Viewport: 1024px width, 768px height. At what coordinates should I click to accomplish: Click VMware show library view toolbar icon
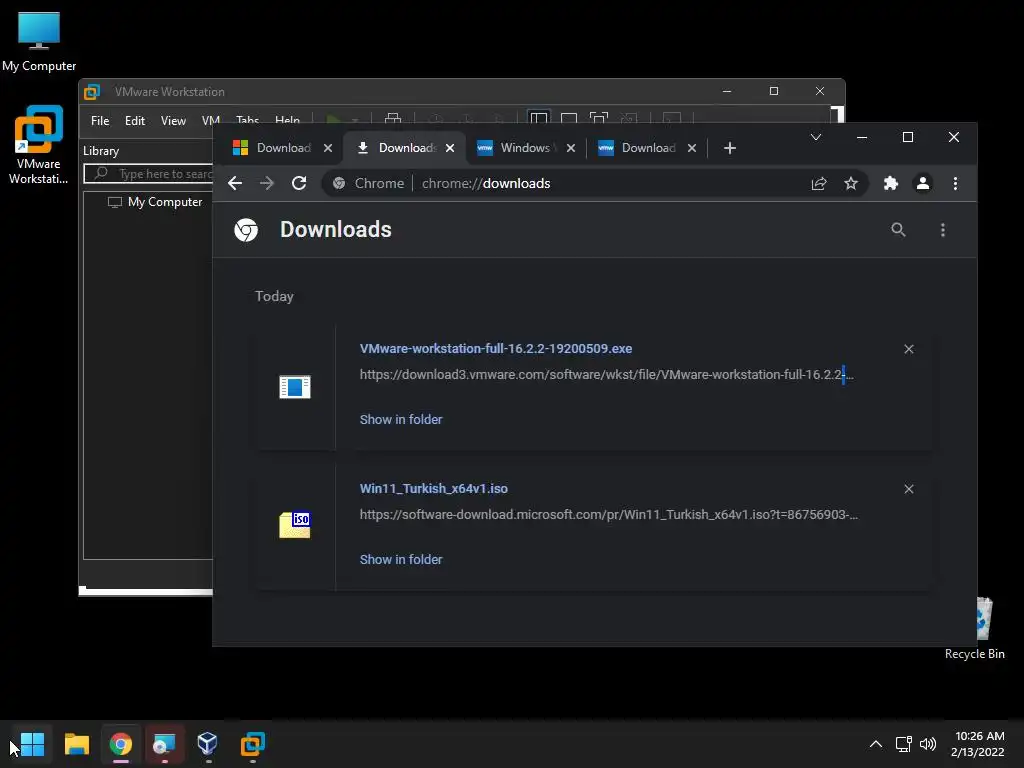point(539,119)
